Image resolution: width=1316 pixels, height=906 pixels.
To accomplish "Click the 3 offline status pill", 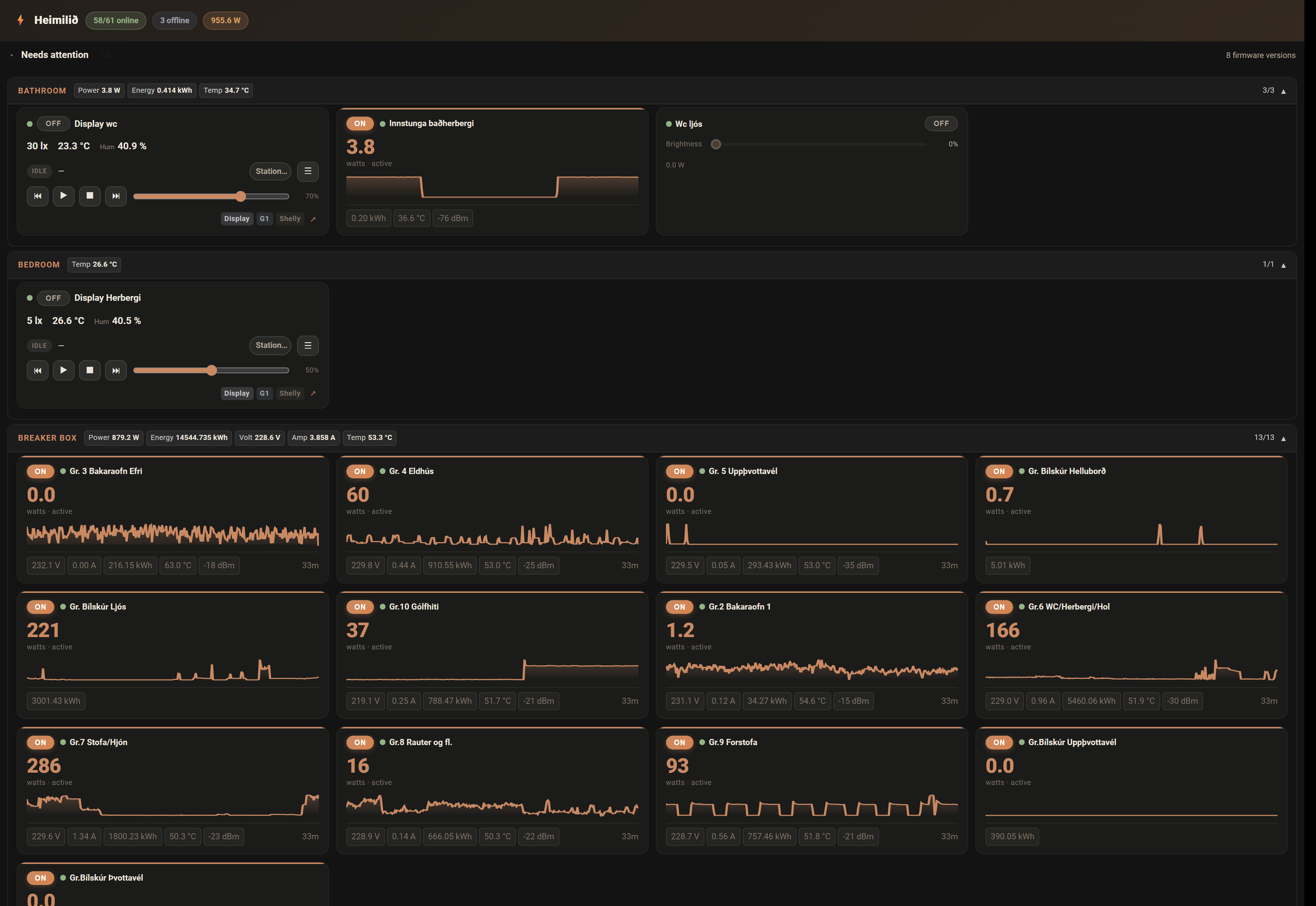I will tap(174, 20).
